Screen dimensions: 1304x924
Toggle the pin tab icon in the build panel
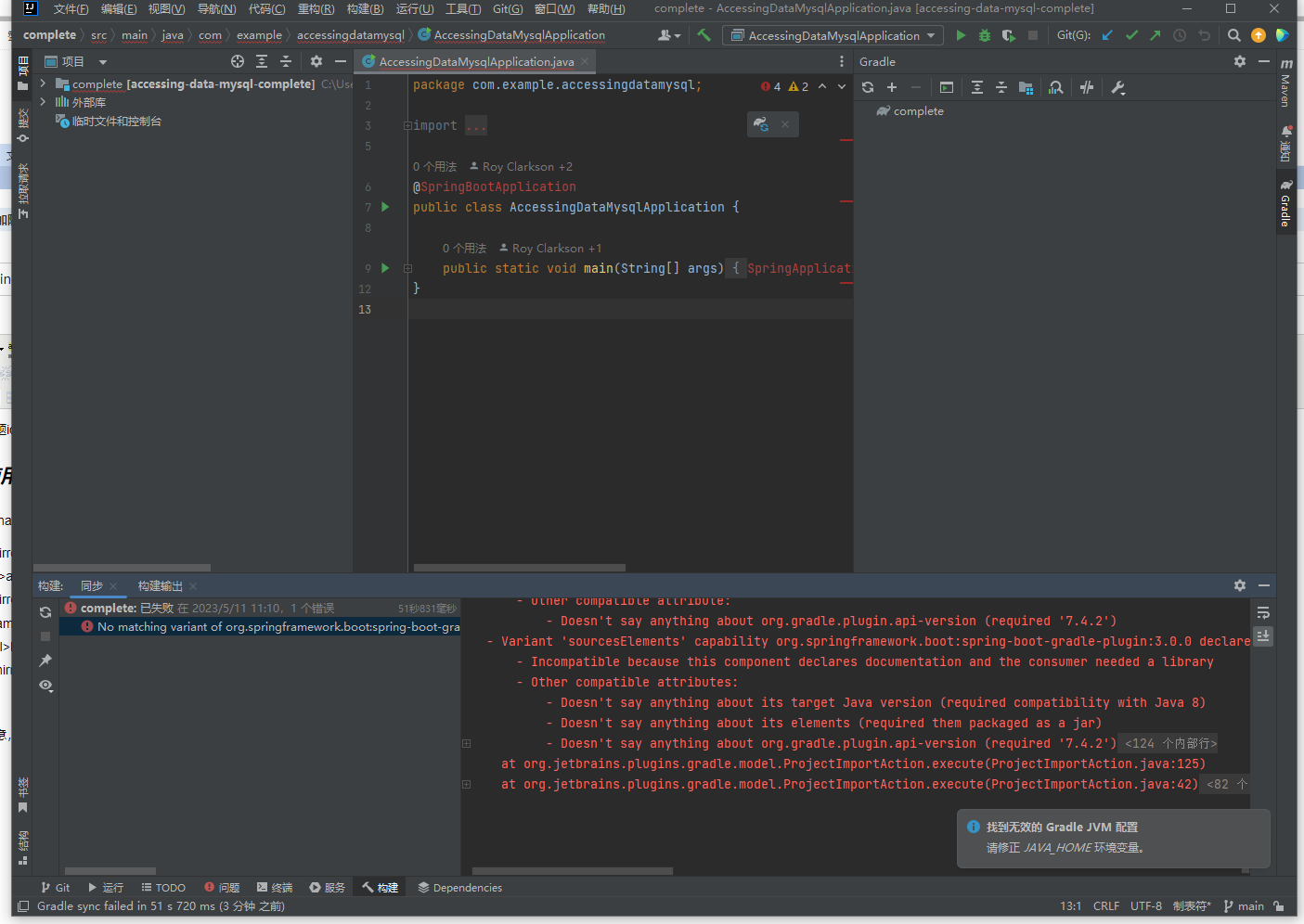pos(45,661)
